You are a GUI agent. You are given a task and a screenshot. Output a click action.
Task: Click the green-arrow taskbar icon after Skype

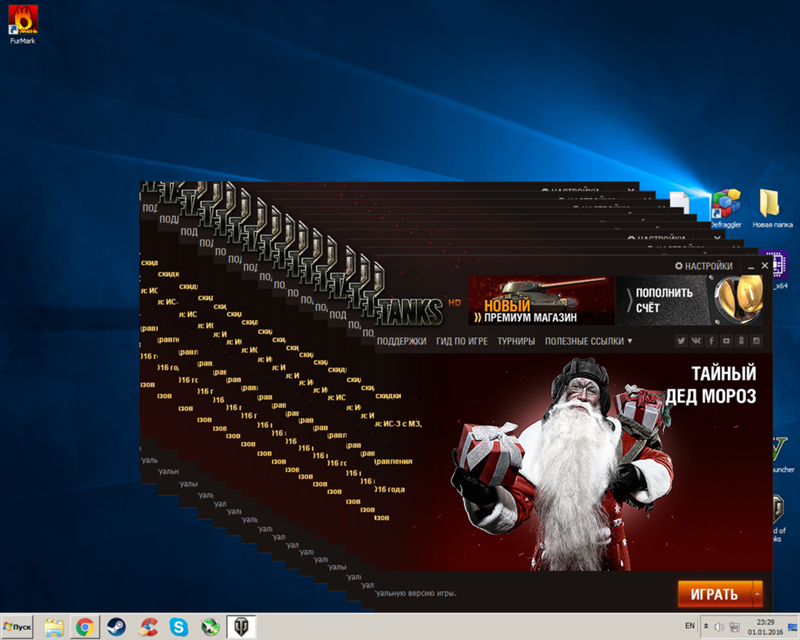210,627
